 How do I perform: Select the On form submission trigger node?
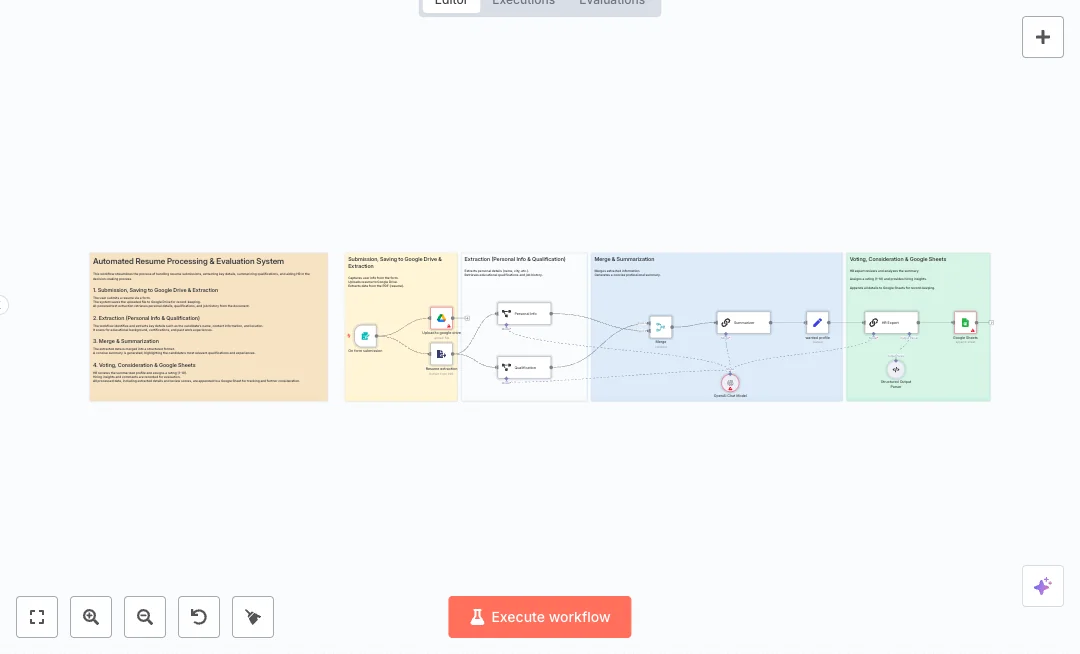point(366,336)
